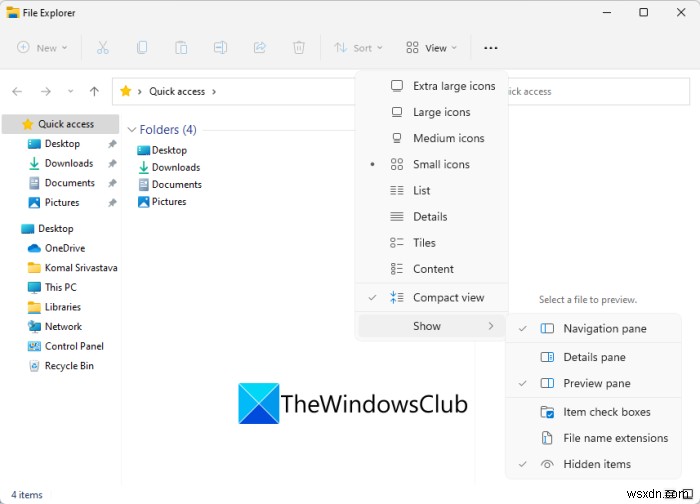Click the File Explorer title bar icon

click(13, 12)
